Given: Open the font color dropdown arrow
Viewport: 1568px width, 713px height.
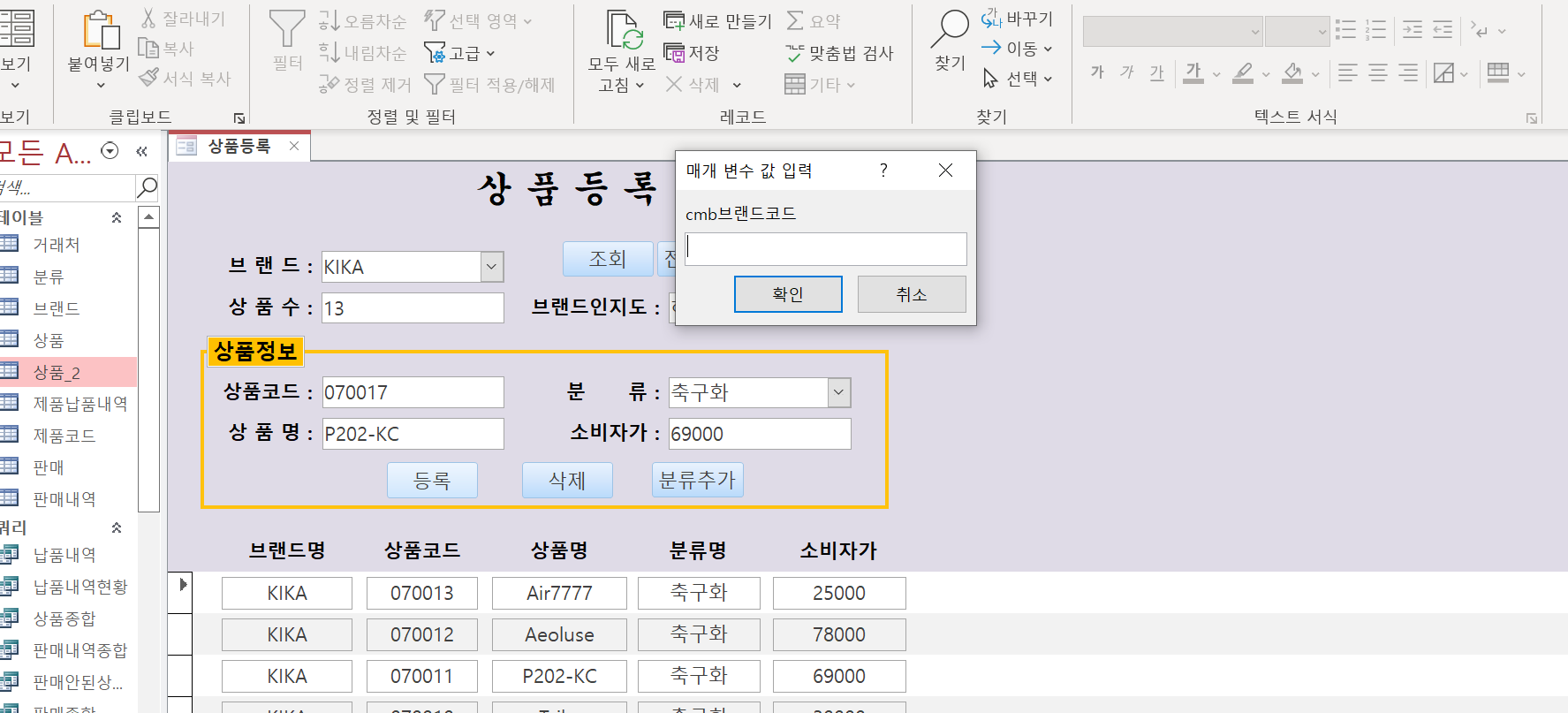Looking at the screenshot, I should (x=1216, y=74).
